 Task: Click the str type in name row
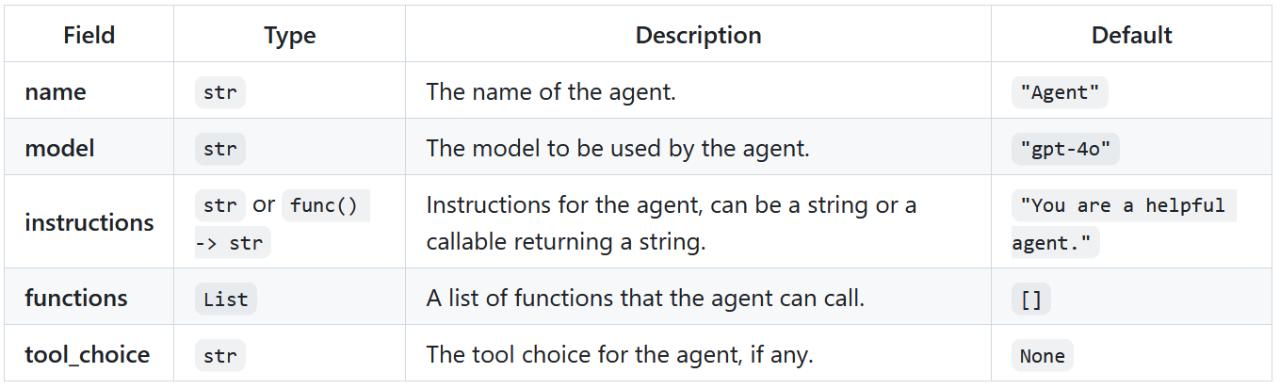click(x=220, y=94)
